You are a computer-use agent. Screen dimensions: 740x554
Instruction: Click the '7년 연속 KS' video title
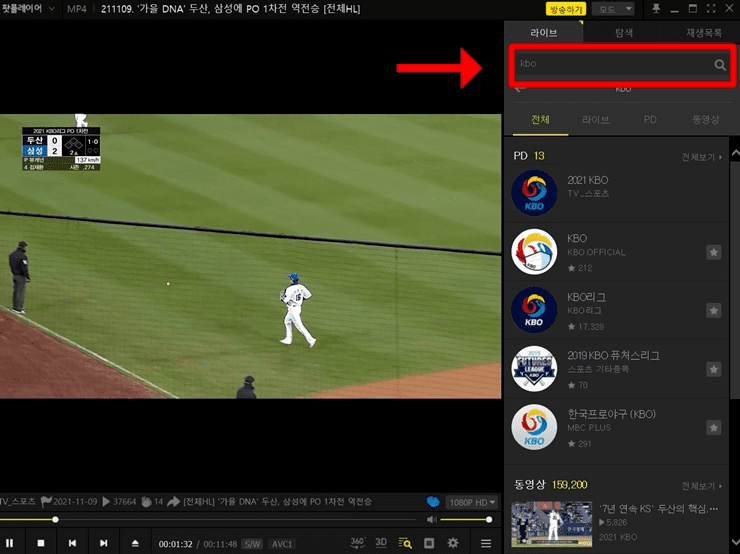(659, 509)
